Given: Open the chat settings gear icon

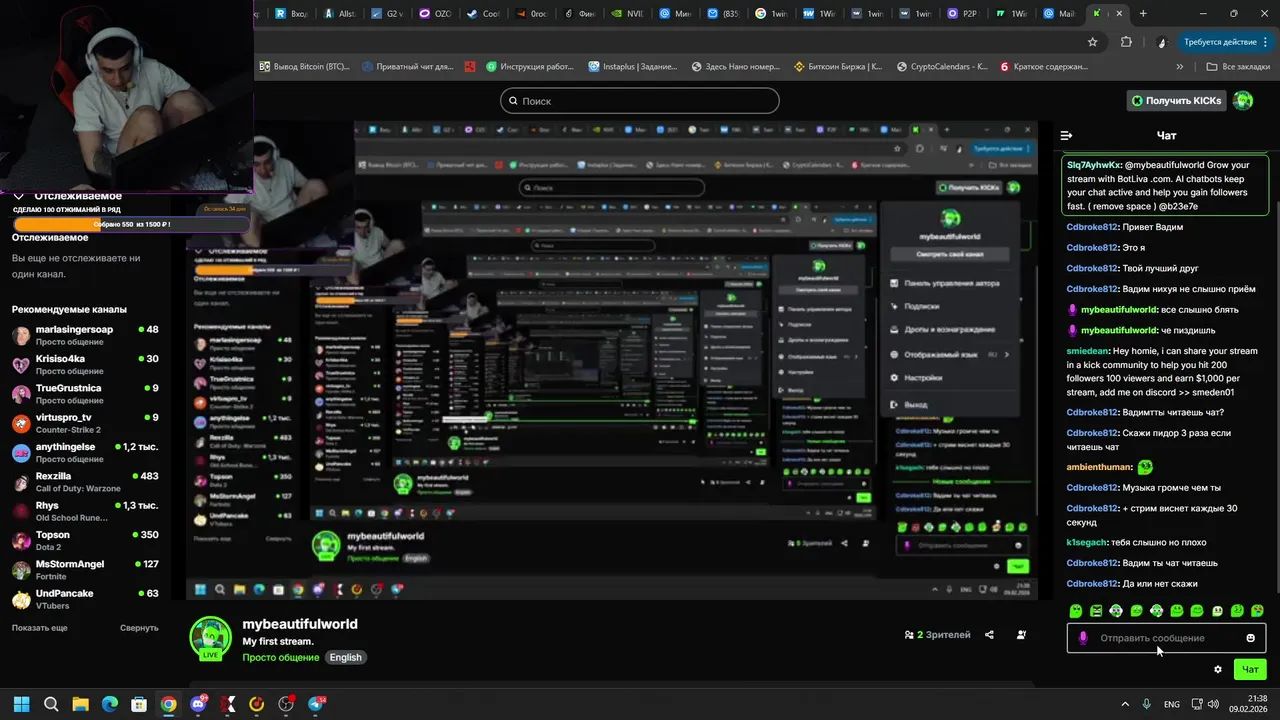Looking at the screenshot, I should (1217, 669).
